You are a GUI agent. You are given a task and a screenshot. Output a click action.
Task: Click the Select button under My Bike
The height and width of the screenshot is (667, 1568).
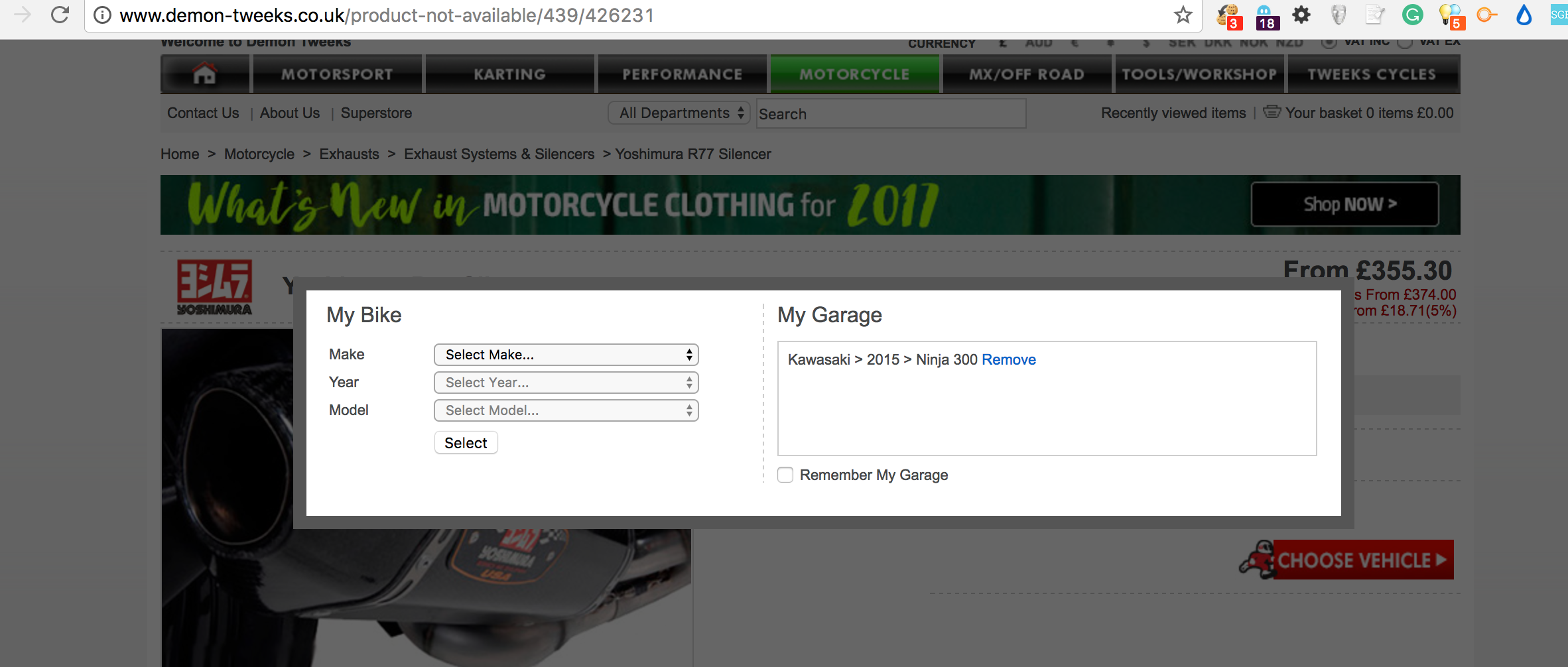coord(466,443)
